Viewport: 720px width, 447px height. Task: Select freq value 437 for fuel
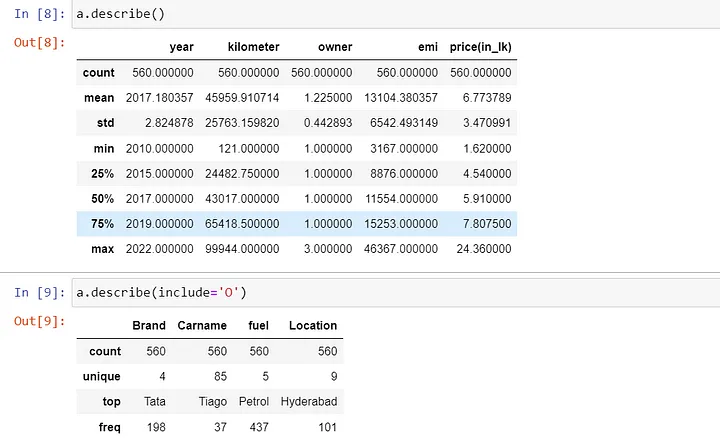pos(259,428)
